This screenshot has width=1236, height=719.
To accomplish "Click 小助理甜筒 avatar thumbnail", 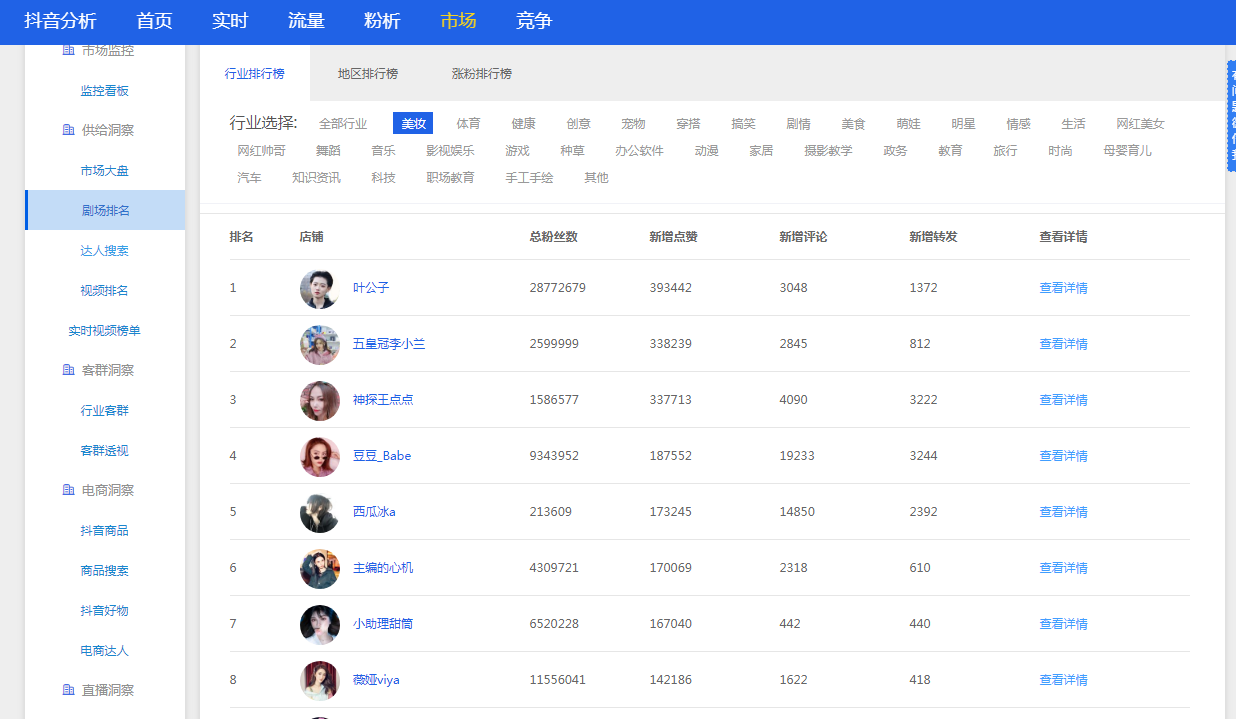I will 320,624.
